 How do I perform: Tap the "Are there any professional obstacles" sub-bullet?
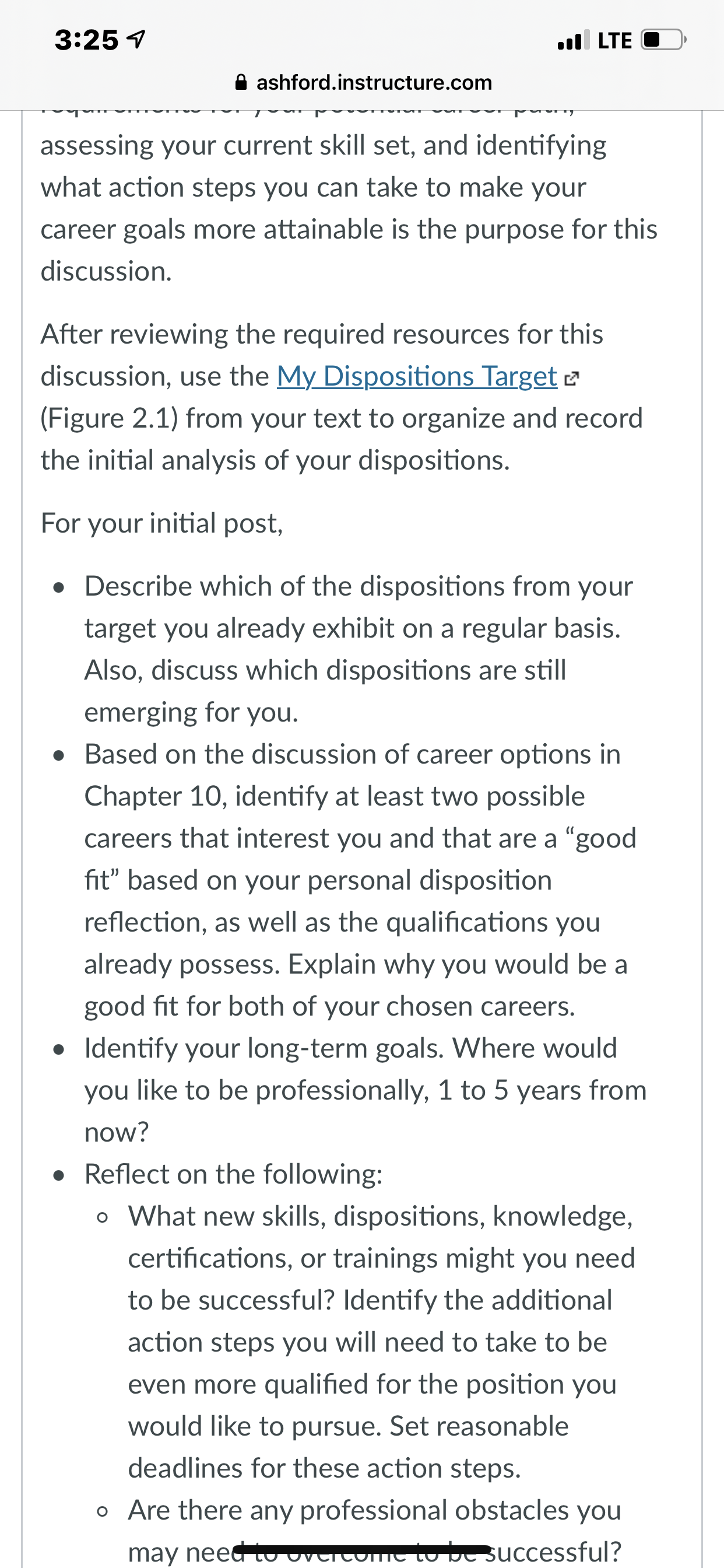tap(375, 1530)
